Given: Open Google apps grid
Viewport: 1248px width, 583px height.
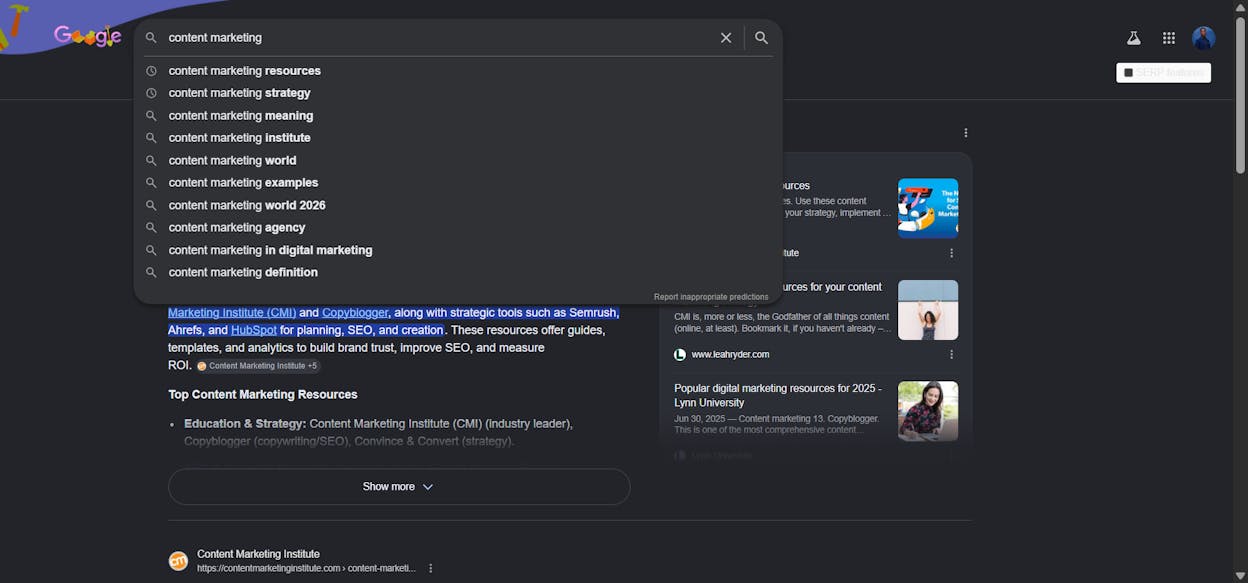Looking at the screenshot, I should (1168, 38).
